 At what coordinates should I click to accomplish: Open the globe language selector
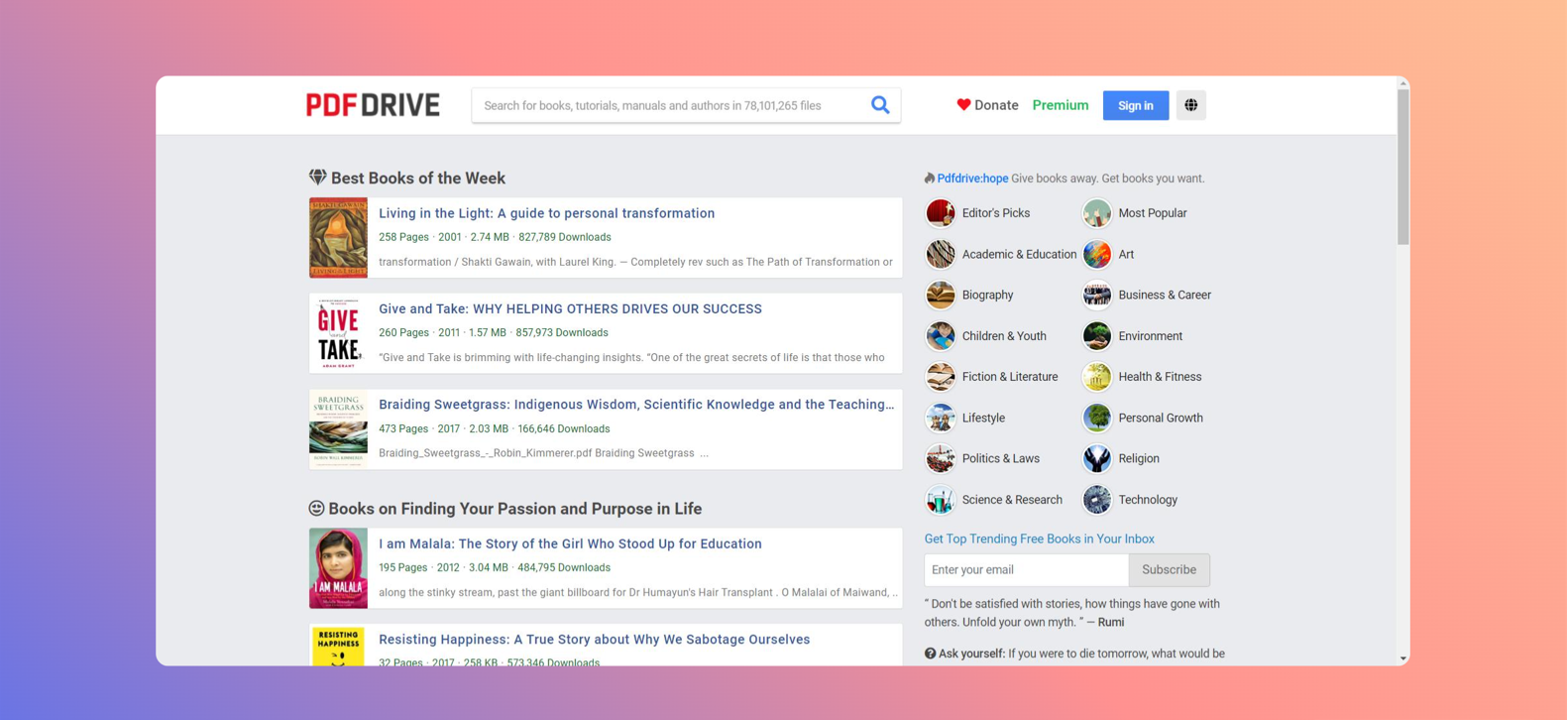click(x=1191, y=105)
